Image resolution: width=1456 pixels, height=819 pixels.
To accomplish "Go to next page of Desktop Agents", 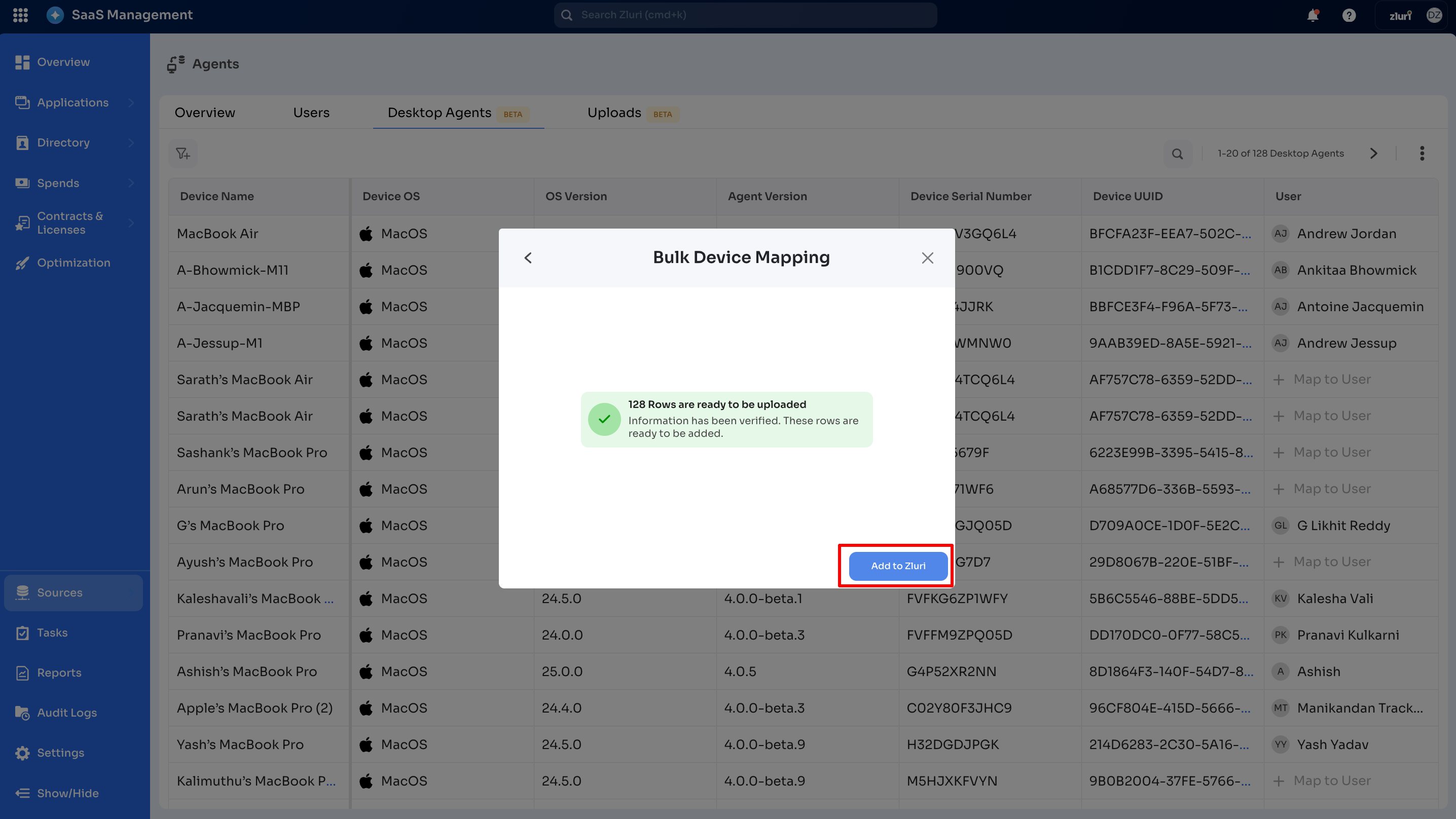I will coord(1374,153).
